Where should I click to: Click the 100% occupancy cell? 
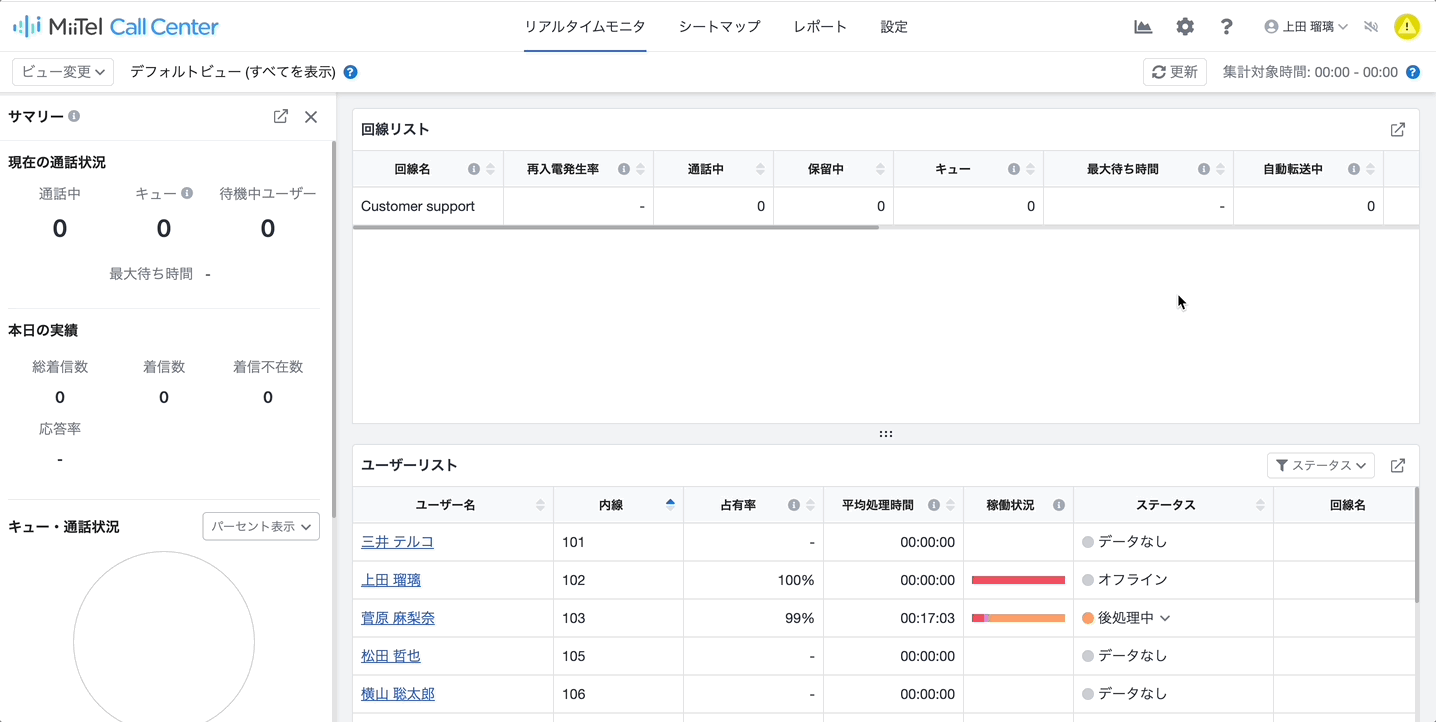[x=753, y=580]
